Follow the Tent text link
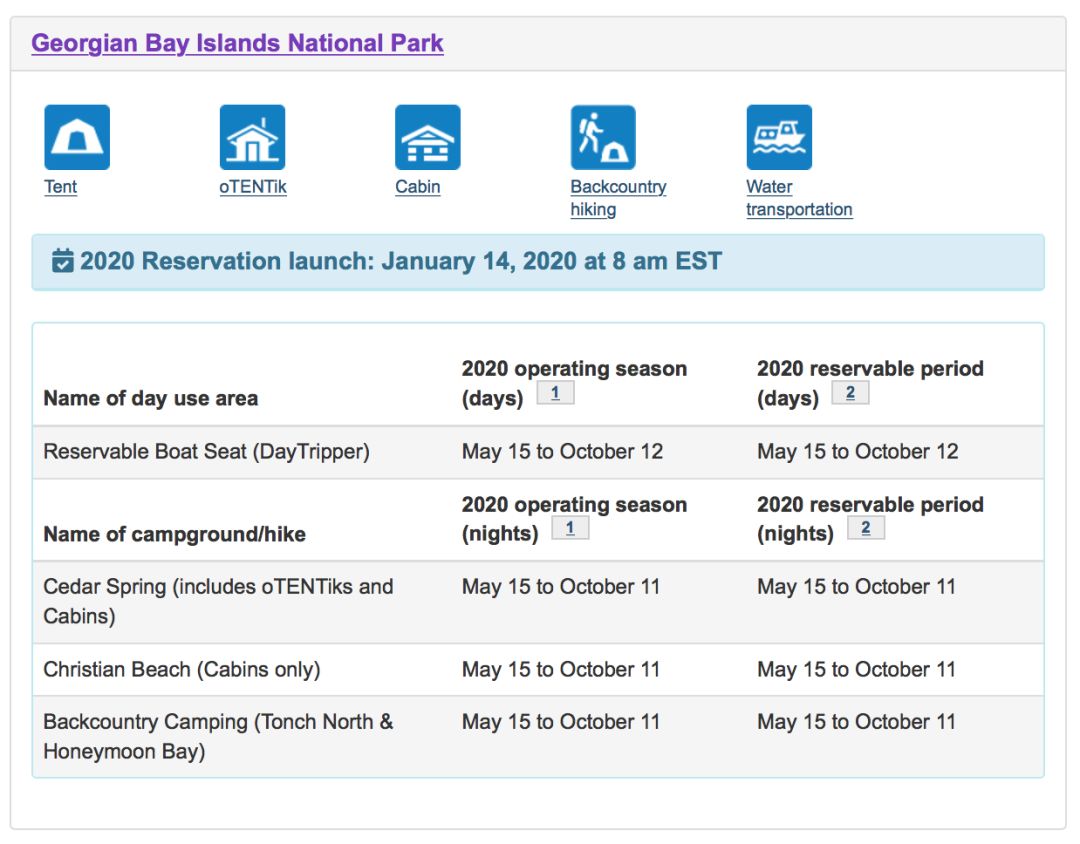The image size is (1080, 844). click(60, 187)
